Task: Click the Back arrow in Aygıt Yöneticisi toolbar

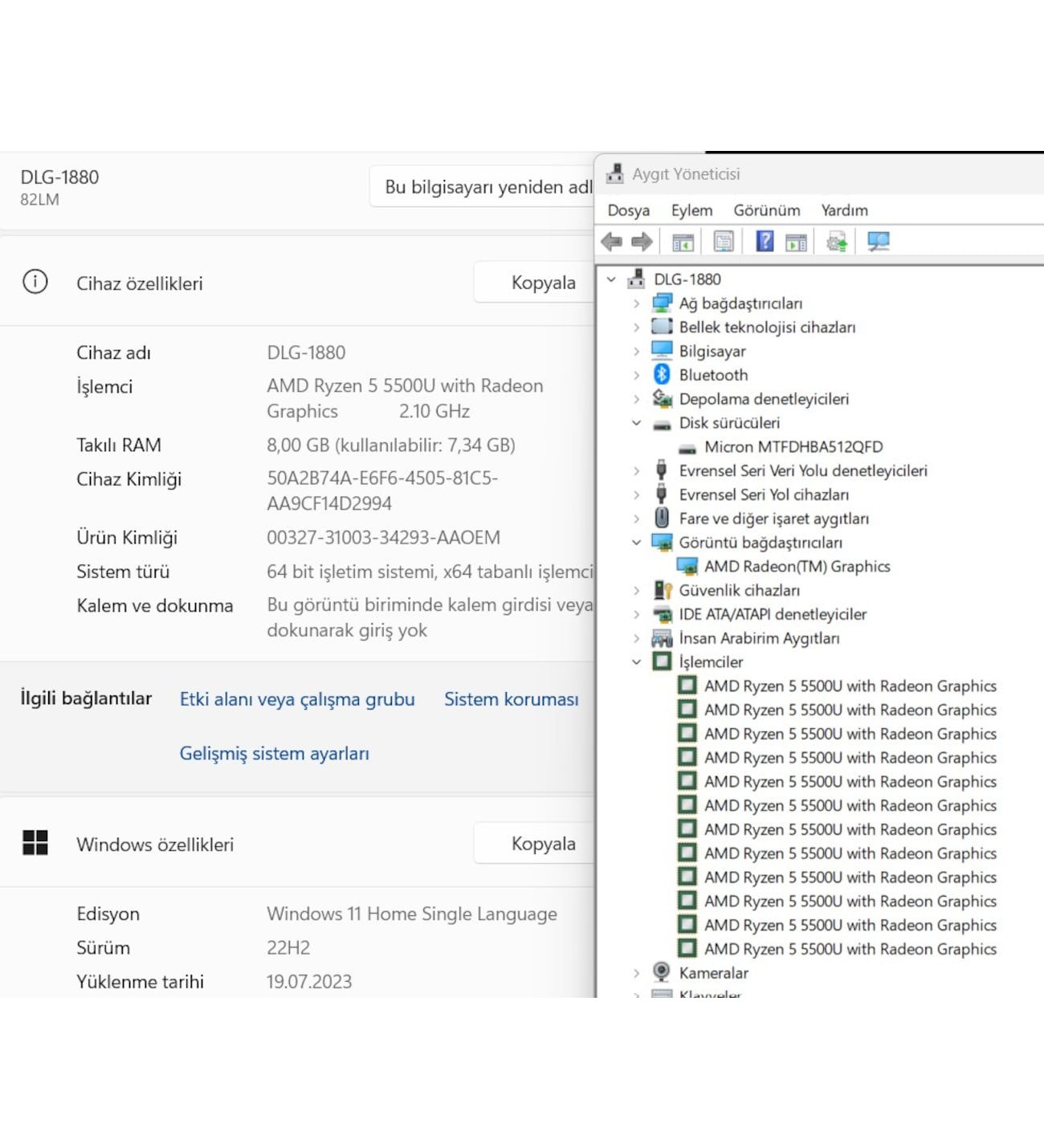Action: [x=612, y=242]
